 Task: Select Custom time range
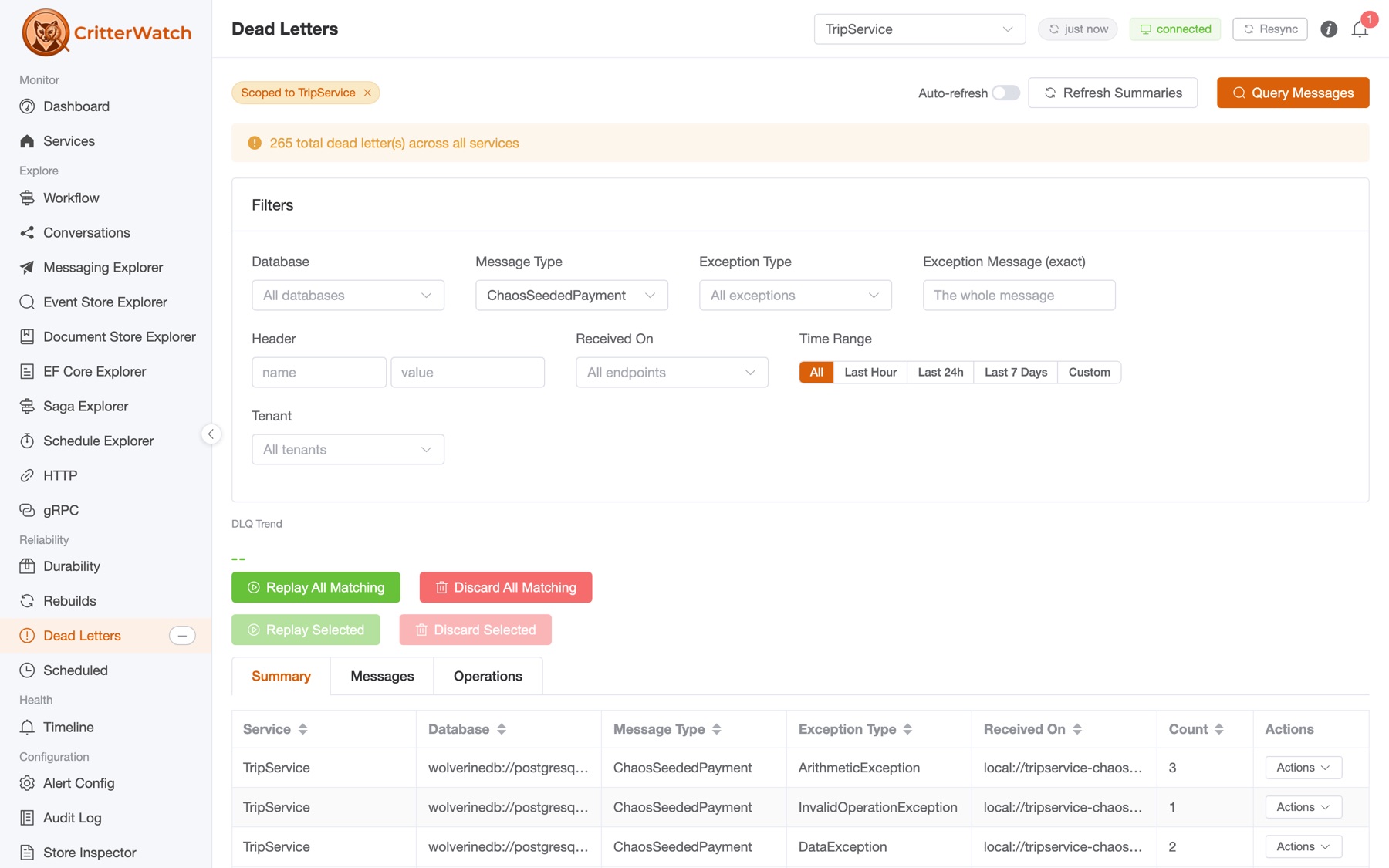[1089, 372]
